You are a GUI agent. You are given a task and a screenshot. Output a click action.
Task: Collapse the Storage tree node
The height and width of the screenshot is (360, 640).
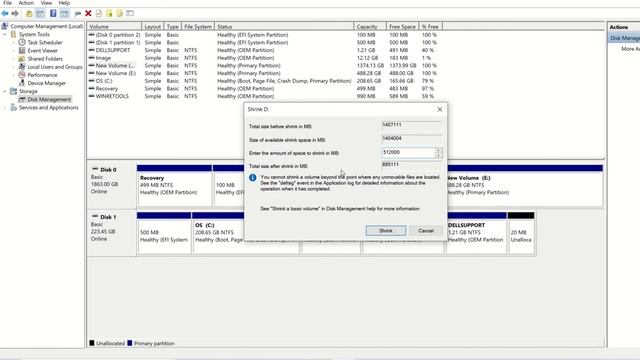[5, 91]
